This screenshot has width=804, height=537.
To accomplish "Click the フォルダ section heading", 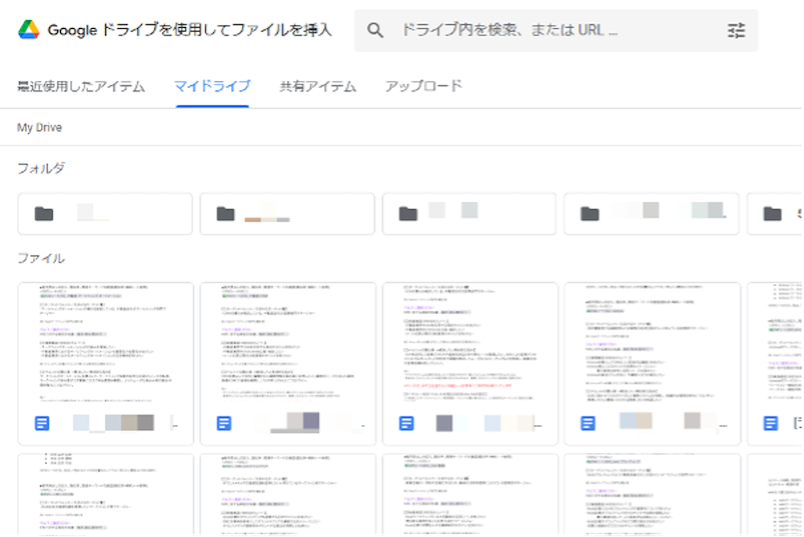I will (x=41, y=168).
